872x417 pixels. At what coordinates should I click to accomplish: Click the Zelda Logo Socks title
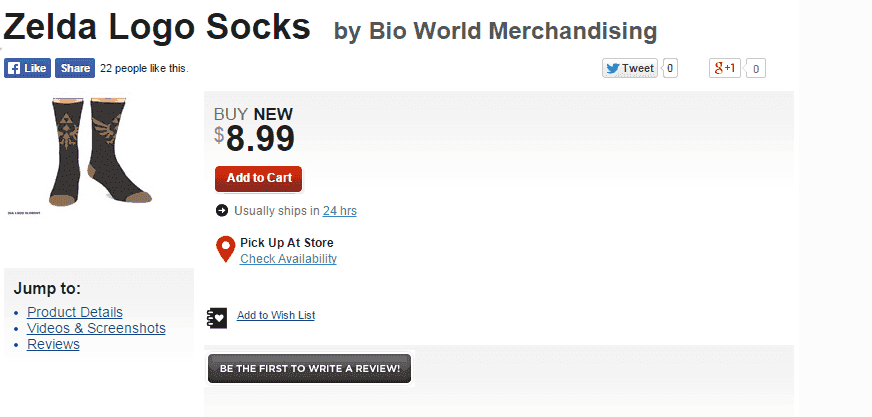point(157,26)
